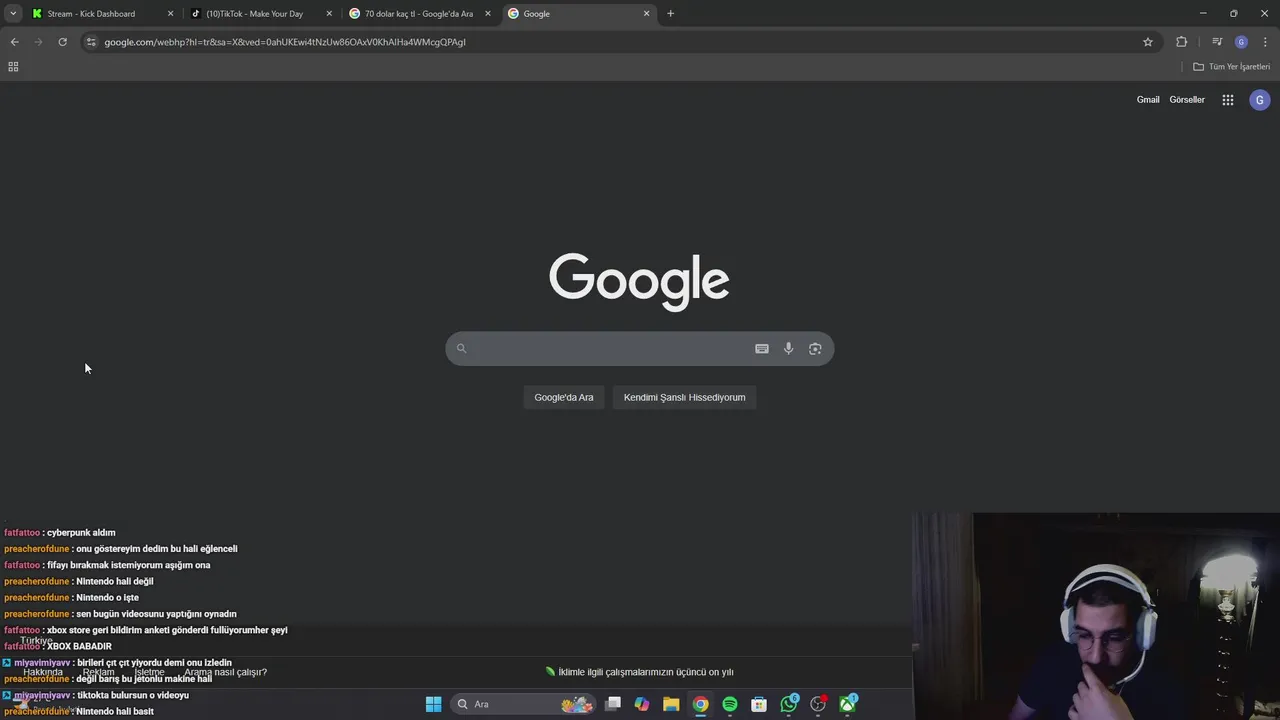This screenshot has height=720, width=1280.
Task: Open Arama nasıl çalışır footer link
Action: [x=225, y=672]
